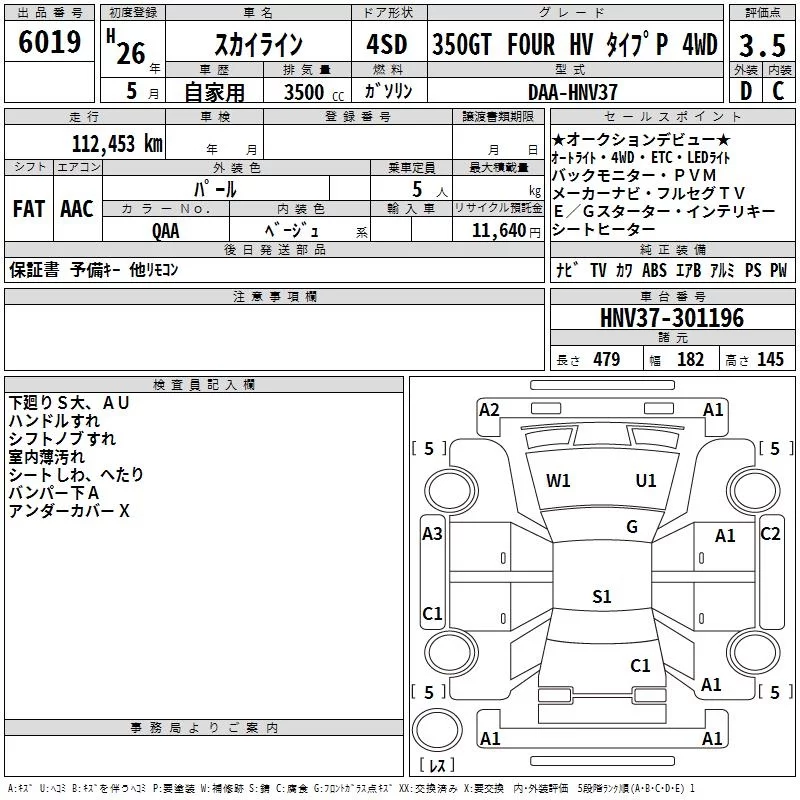800x800 pixels.
Task: Select the vehicle history 自家用
Action: [214, 92]
